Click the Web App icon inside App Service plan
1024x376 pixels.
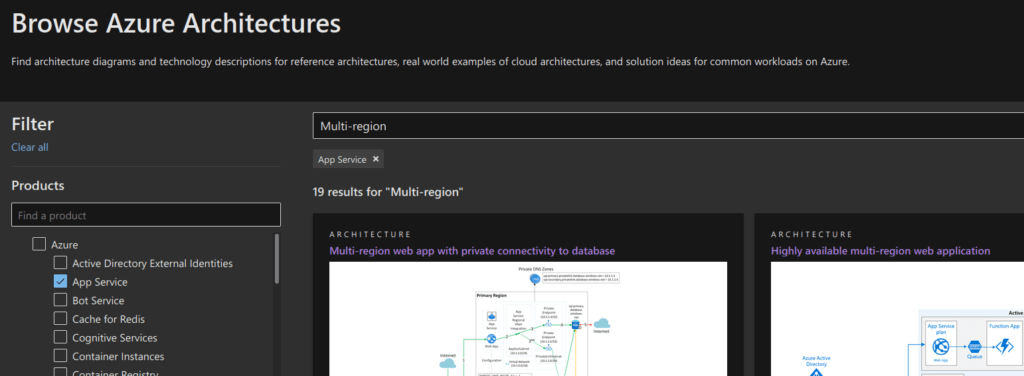[941, 346]
